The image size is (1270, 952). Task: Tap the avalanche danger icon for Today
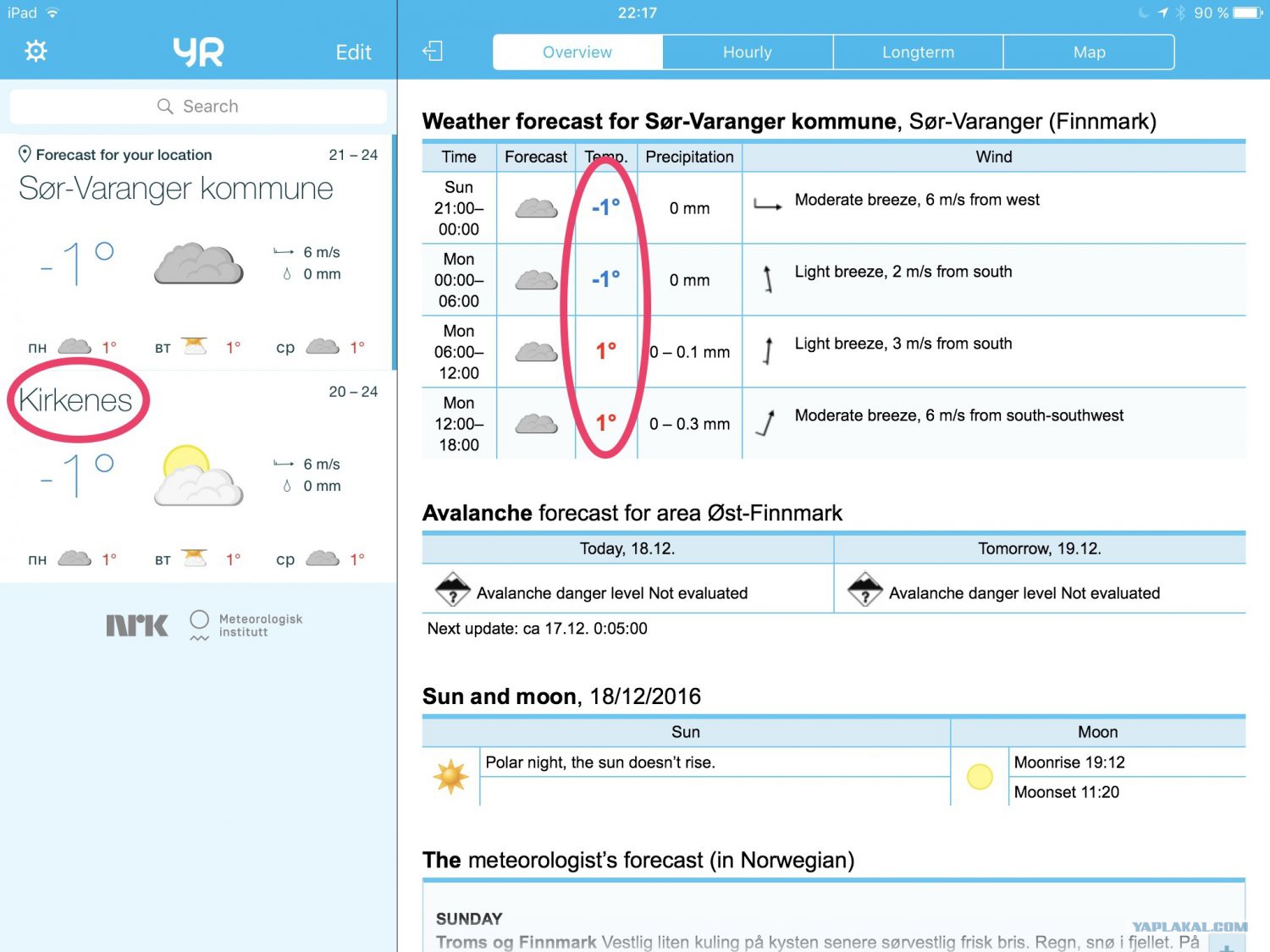[453, 590]
